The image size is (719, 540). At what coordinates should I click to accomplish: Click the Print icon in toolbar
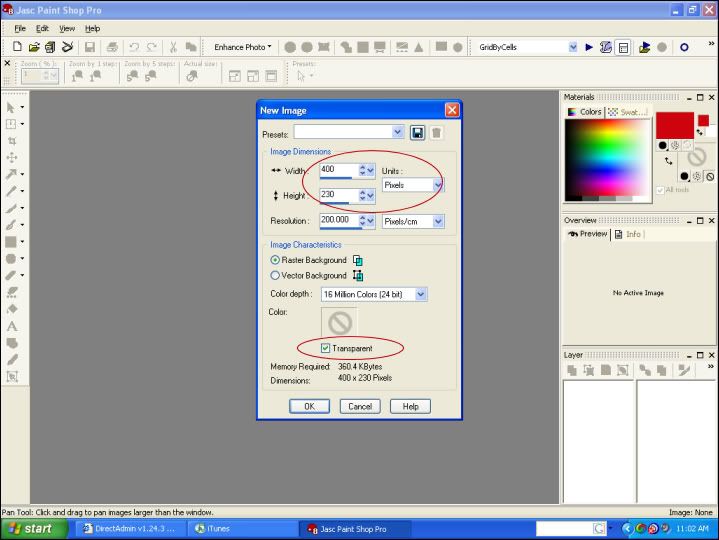pyautogui.click(x=112, y=47)
